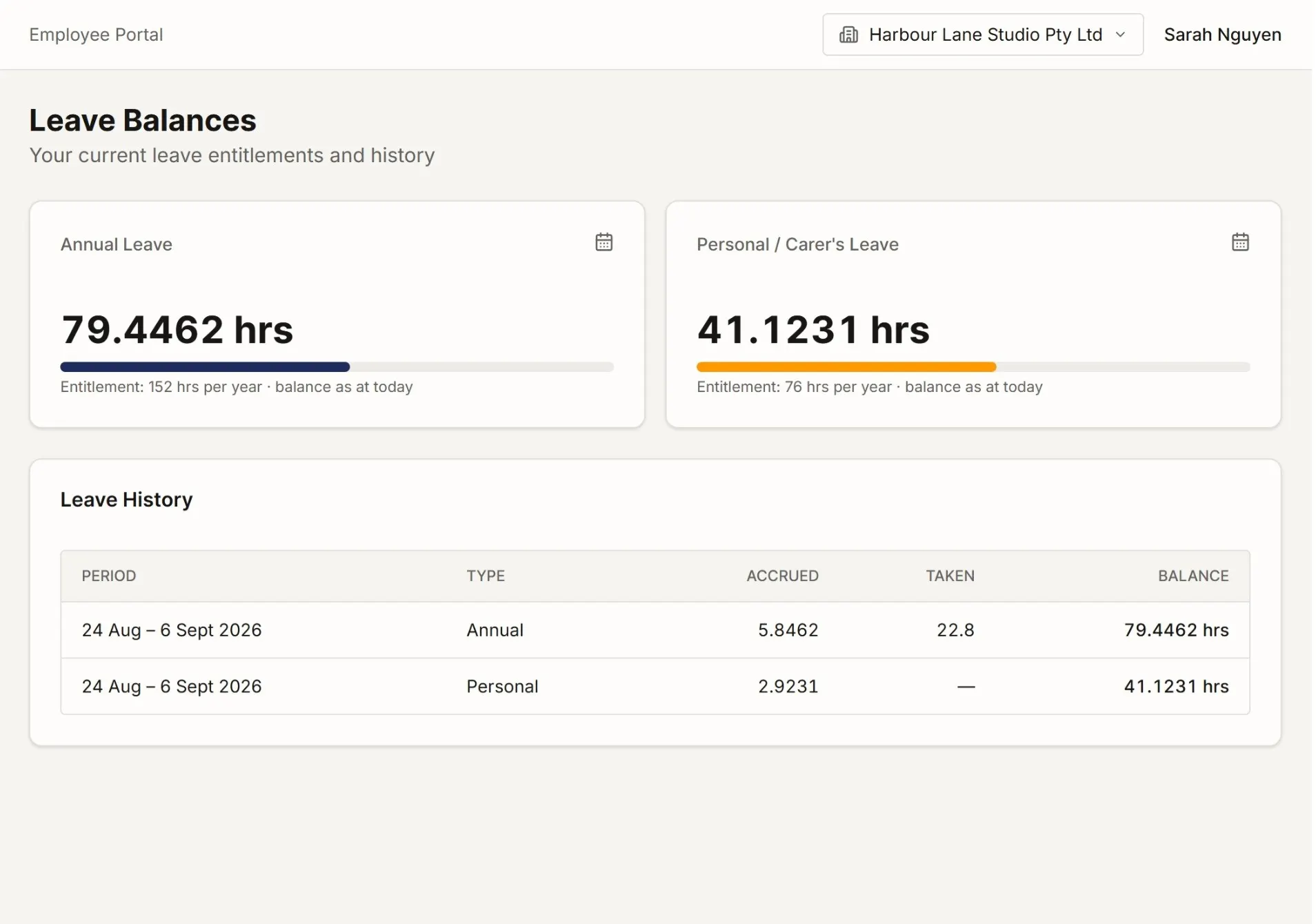
Task: Click the dash in Personal row's taken cell
Action: (966, 687)
